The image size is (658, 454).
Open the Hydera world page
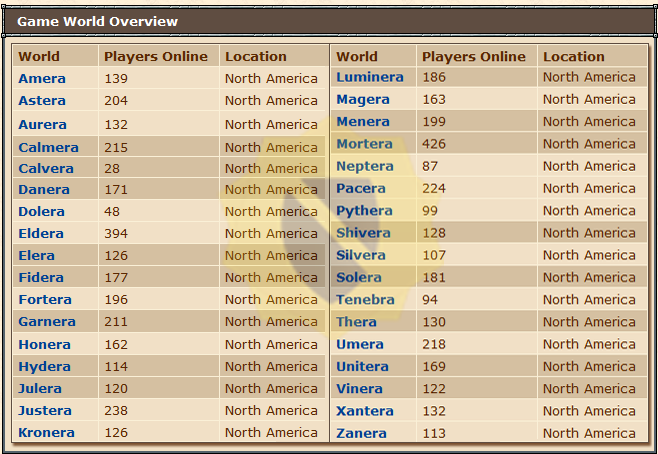tap(44, 366)
